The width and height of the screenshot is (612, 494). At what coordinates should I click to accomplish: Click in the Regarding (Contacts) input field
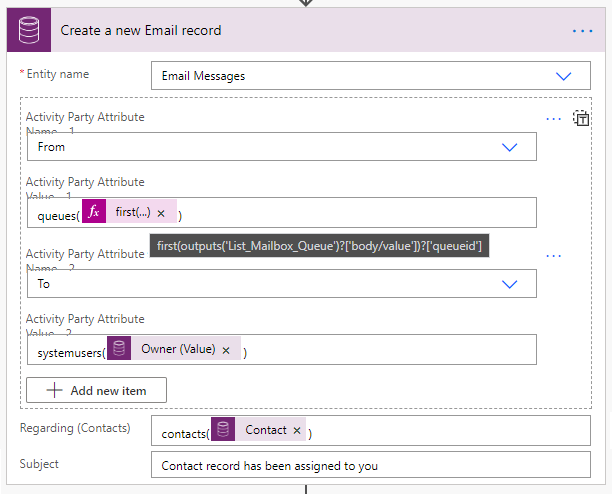[x=371, y=430]
